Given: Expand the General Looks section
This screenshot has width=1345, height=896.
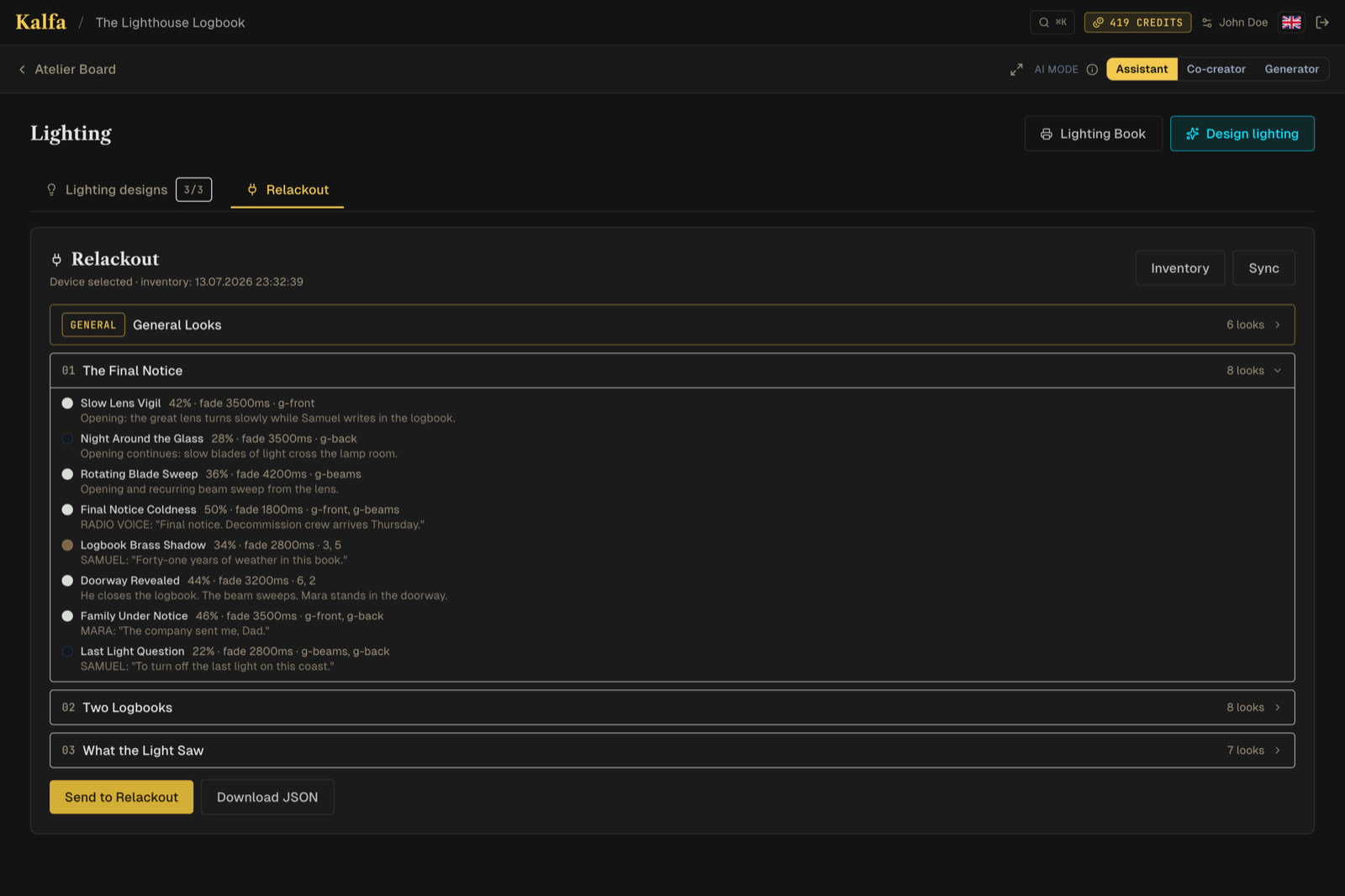Looking at the screenshot, I should coord(672,324).
